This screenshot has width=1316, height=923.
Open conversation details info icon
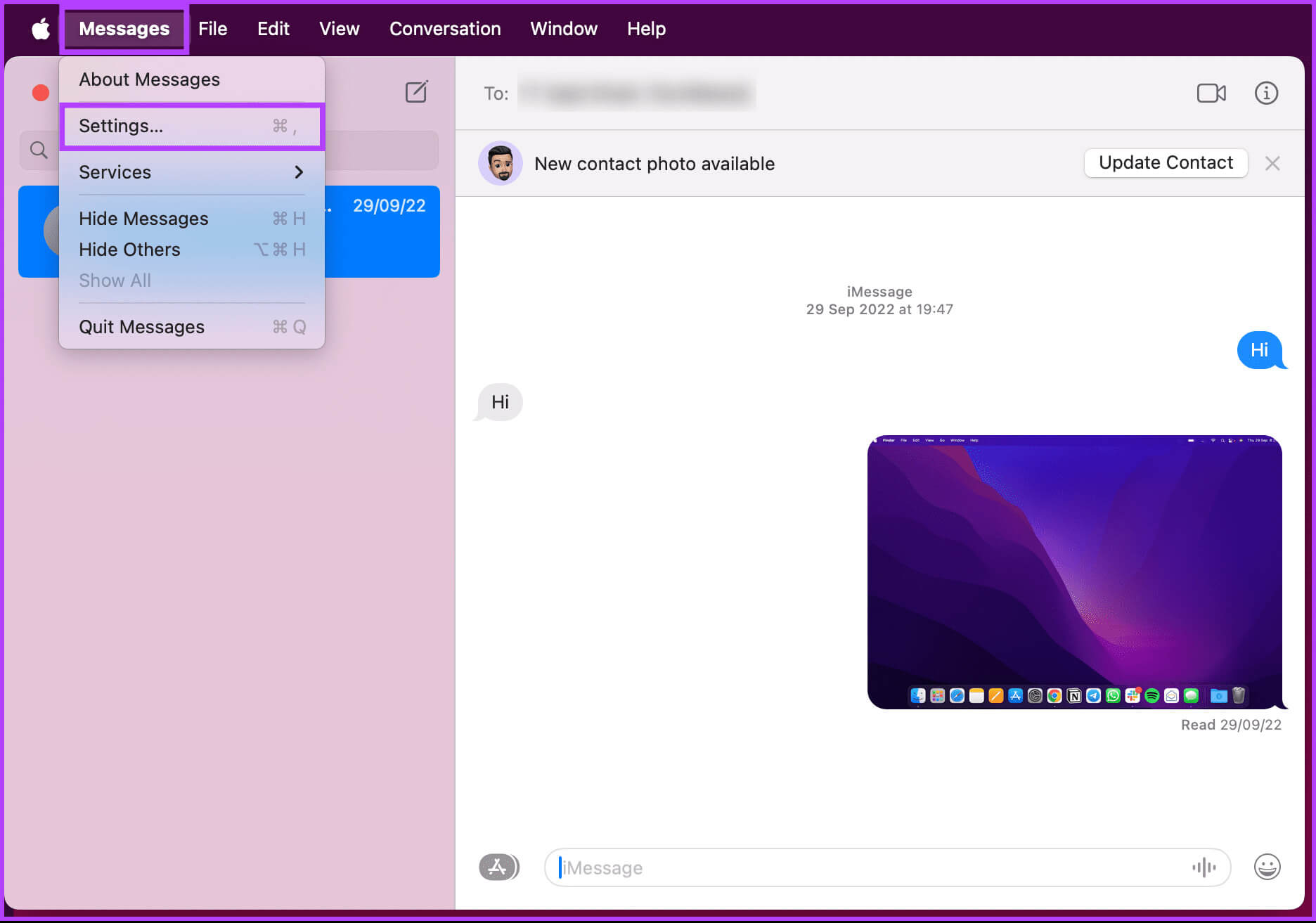(1266, 93)
